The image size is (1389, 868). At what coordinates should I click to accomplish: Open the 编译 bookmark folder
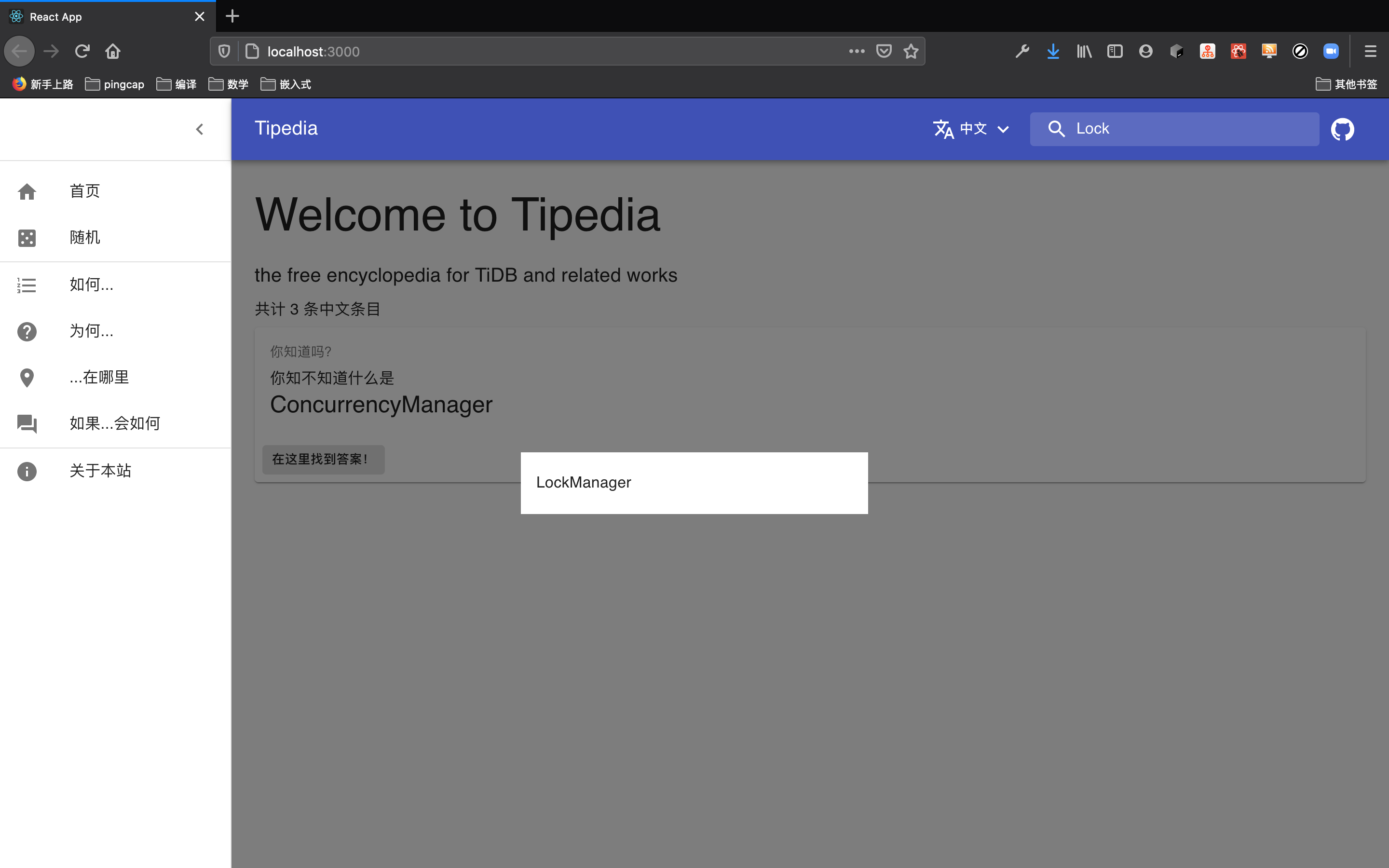point(177,84)
